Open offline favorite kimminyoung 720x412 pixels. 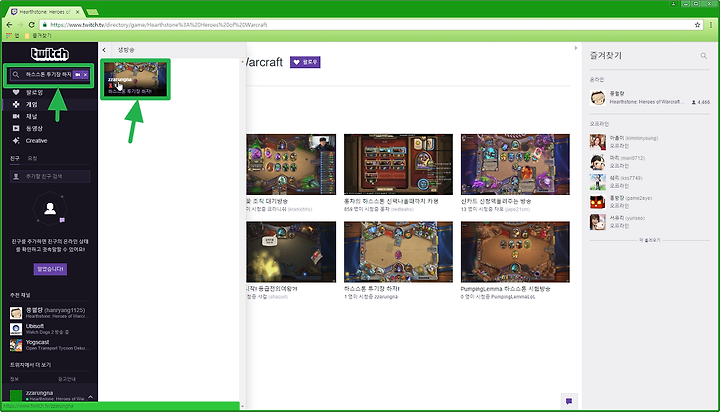coord(650,142)
